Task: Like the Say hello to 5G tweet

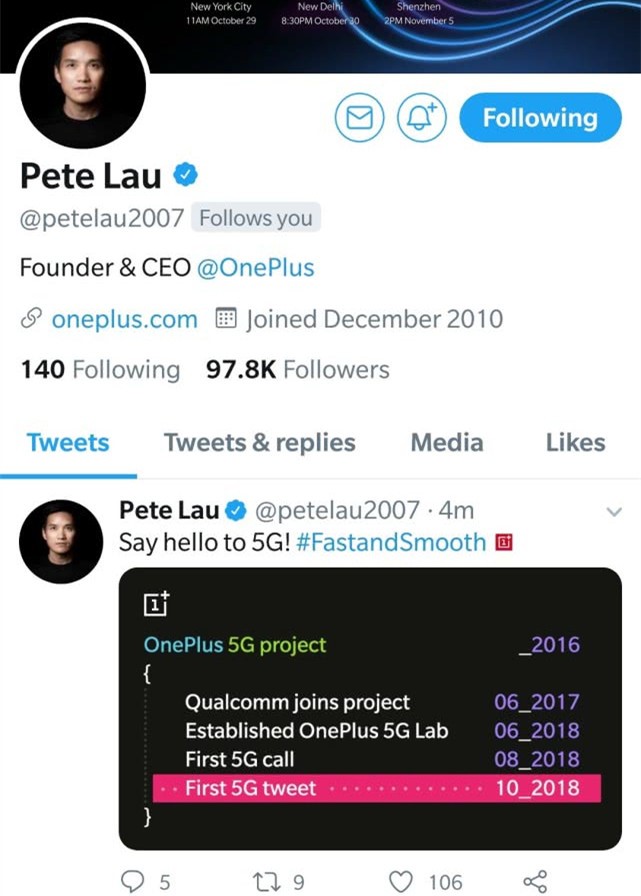Action: click(x=401, y=880)
